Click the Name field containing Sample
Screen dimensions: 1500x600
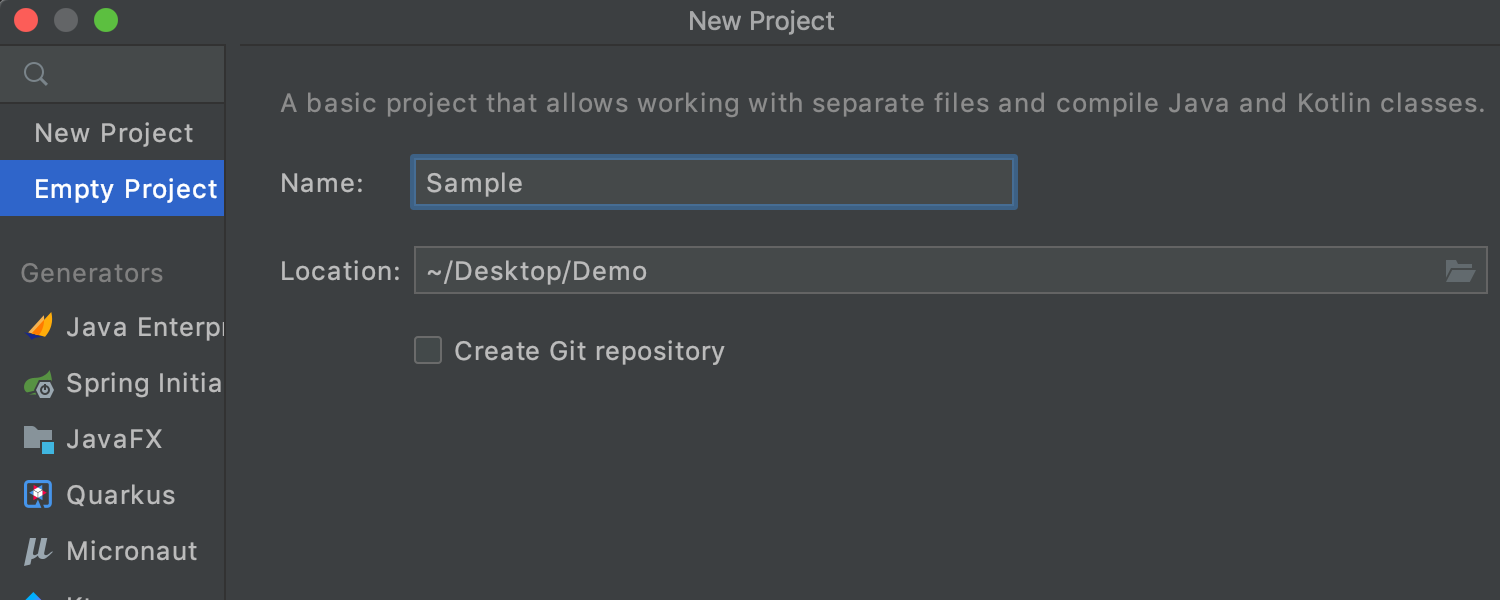[x=714, y=183]
